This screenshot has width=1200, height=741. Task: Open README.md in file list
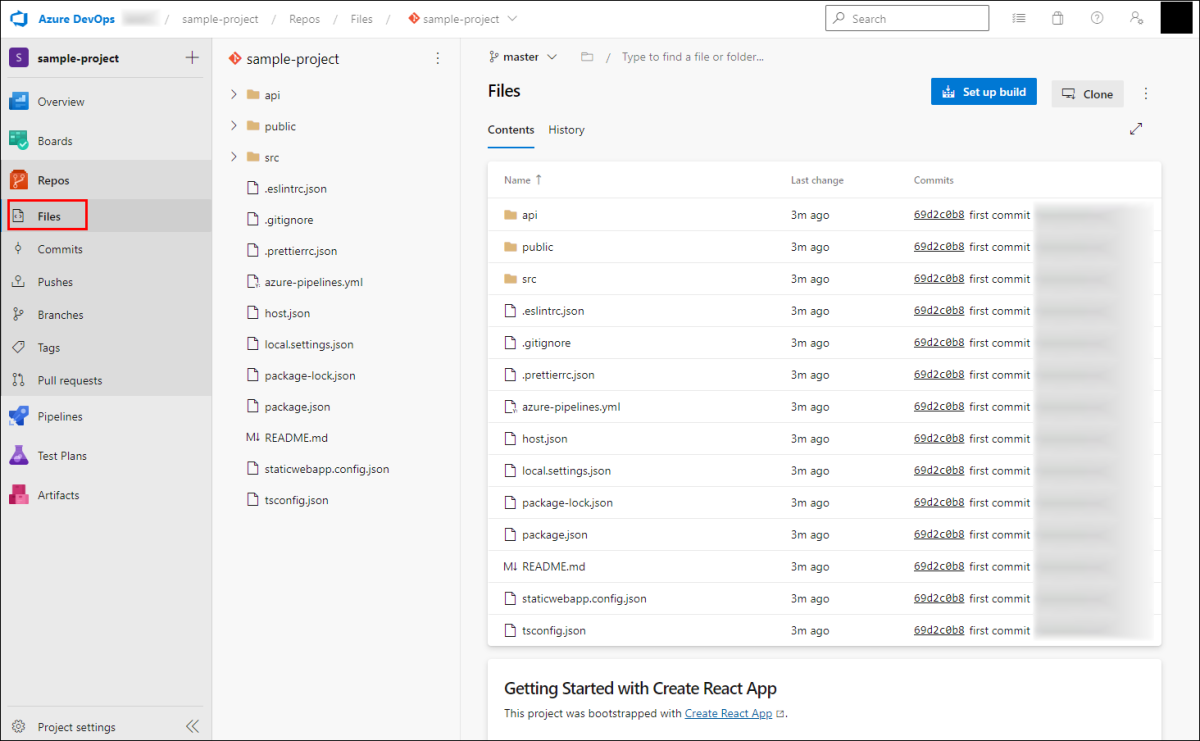click(553, 567)
